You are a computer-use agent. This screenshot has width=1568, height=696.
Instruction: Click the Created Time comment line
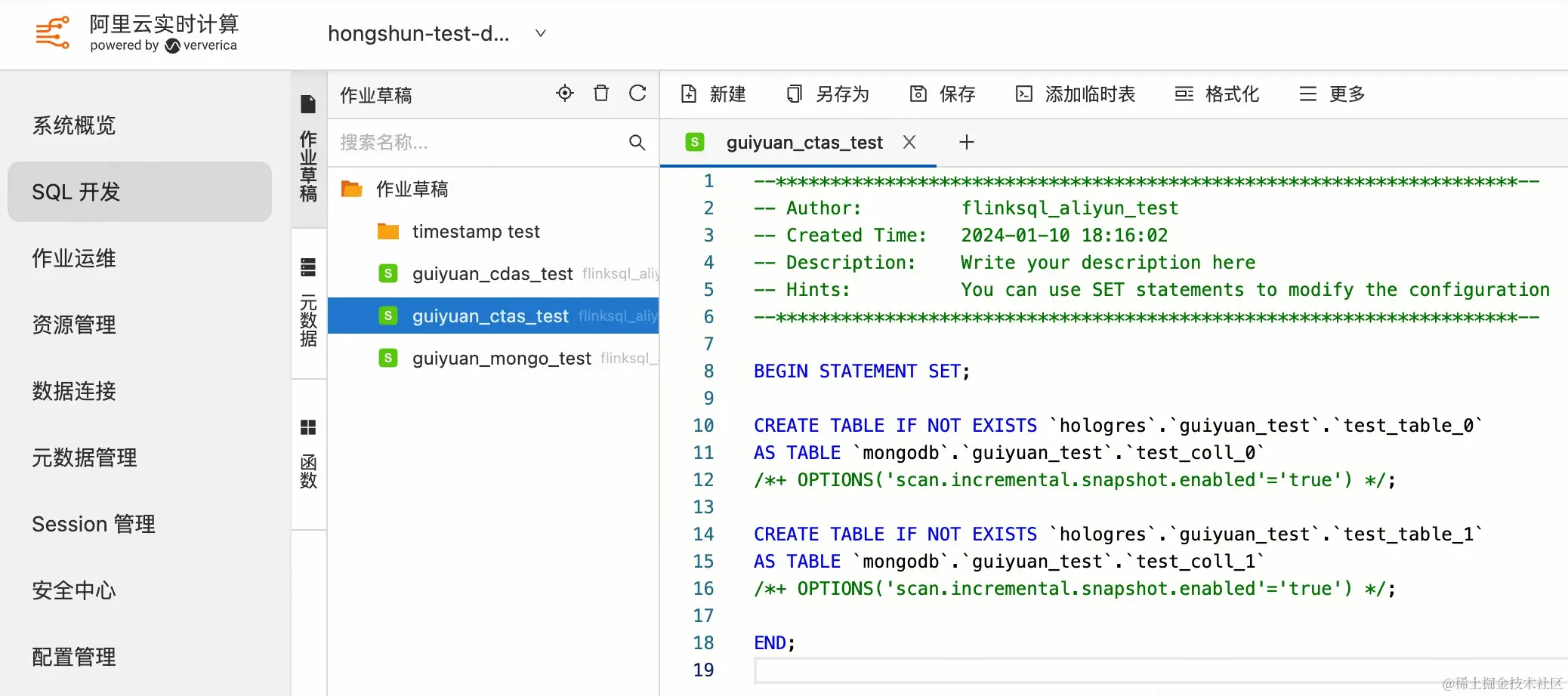(961, 236)
